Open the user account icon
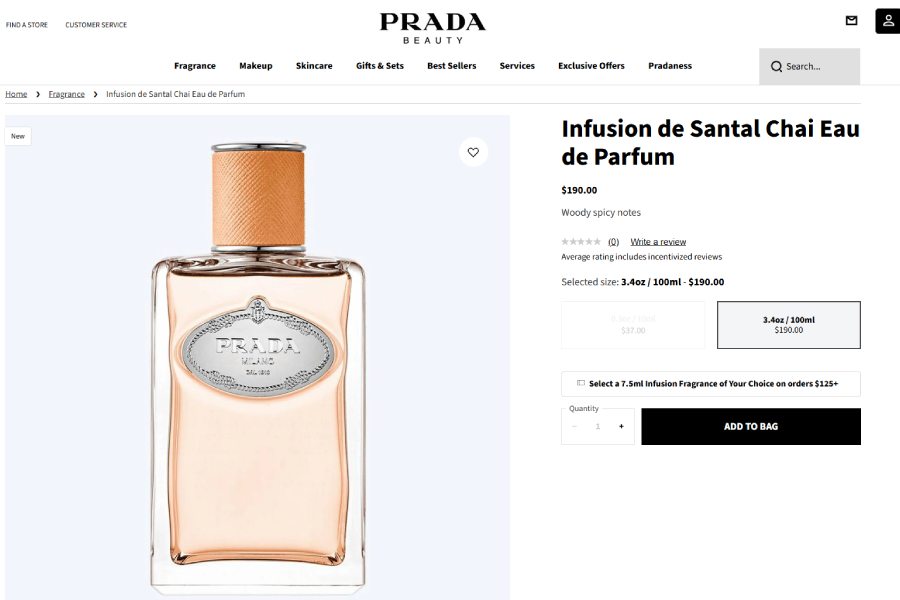 pos(888,21)
